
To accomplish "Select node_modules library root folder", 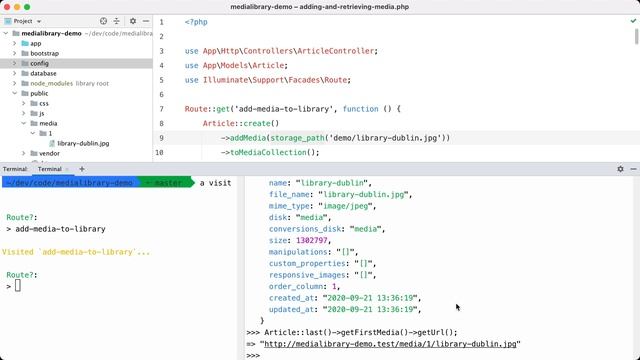I will [65, 83].
